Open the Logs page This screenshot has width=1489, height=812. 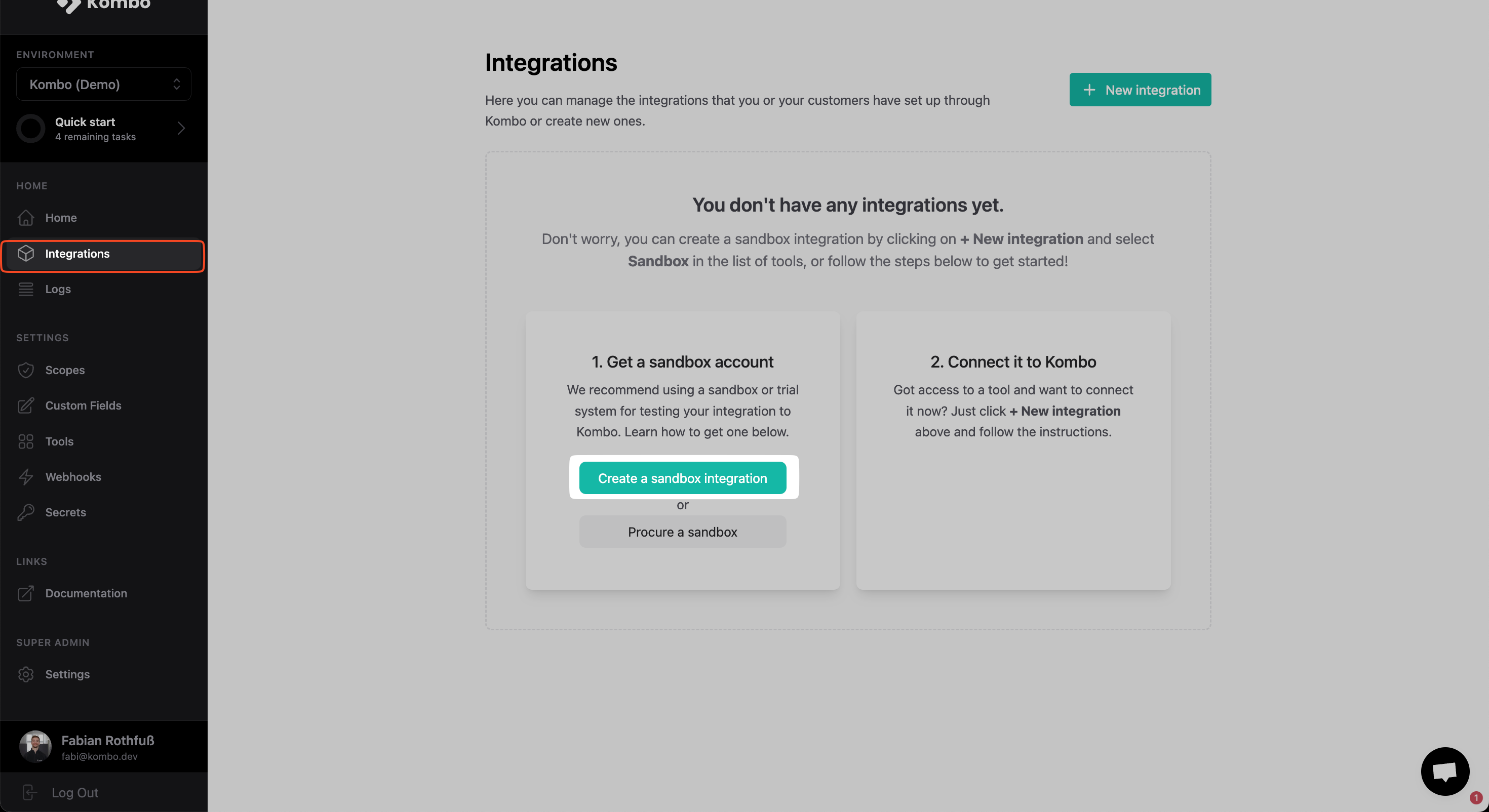[103, 289]
